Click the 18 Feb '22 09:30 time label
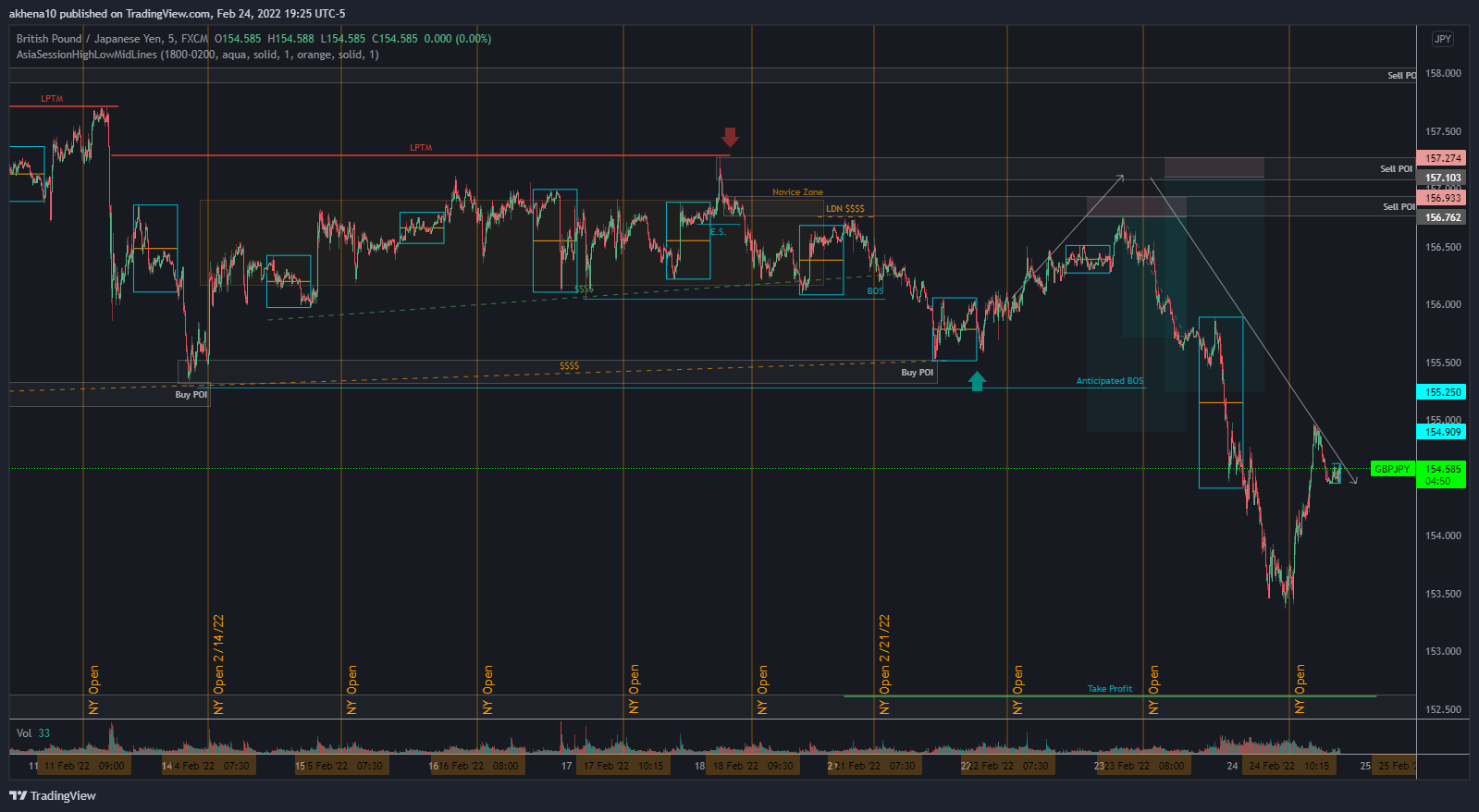The height and width of the screenshot is (812, 1479). click(752, 766)
